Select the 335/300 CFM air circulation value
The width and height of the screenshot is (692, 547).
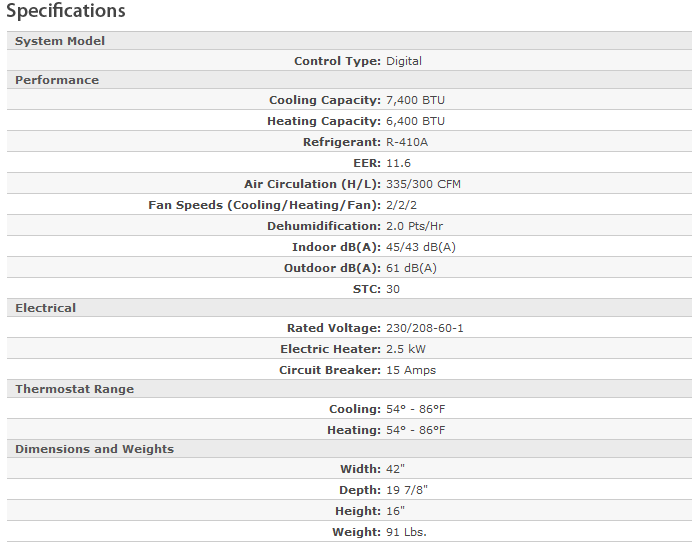[x=424, y=184]
